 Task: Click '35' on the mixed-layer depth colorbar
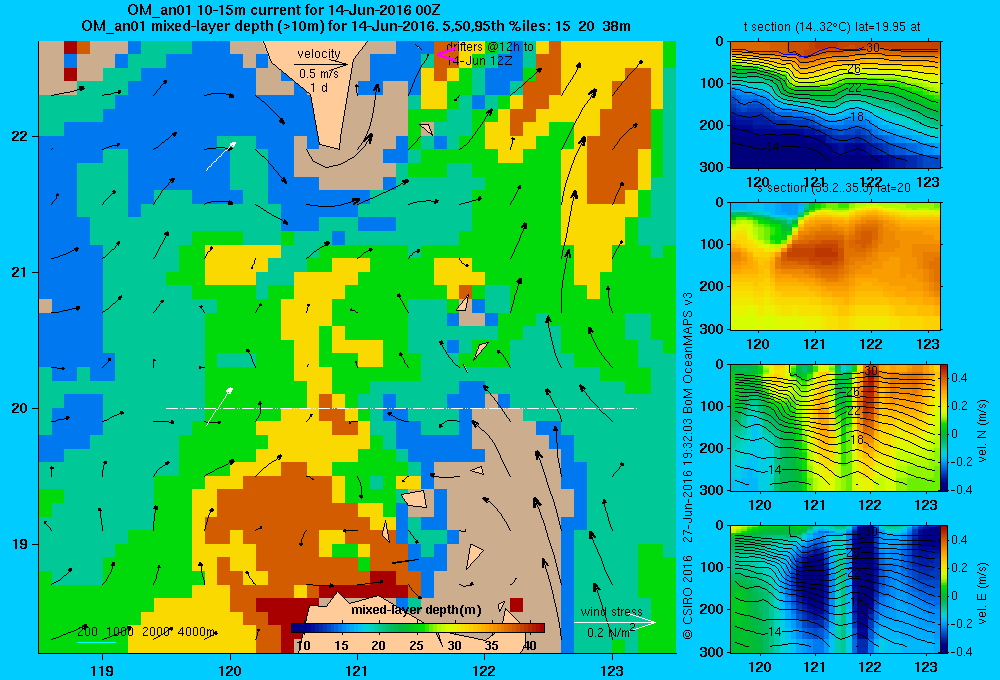pos(491,646)
